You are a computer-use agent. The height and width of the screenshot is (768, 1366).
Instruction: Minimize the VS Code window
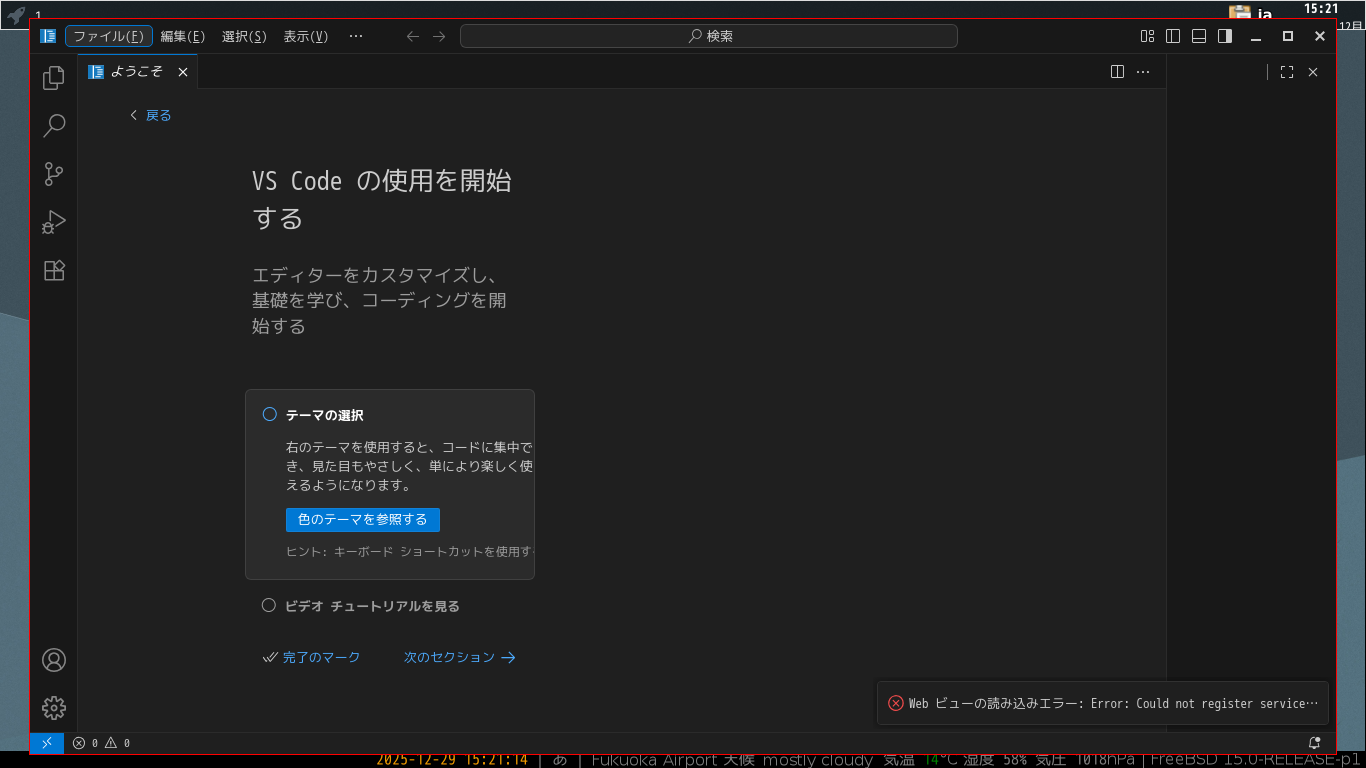(1257, 36)
